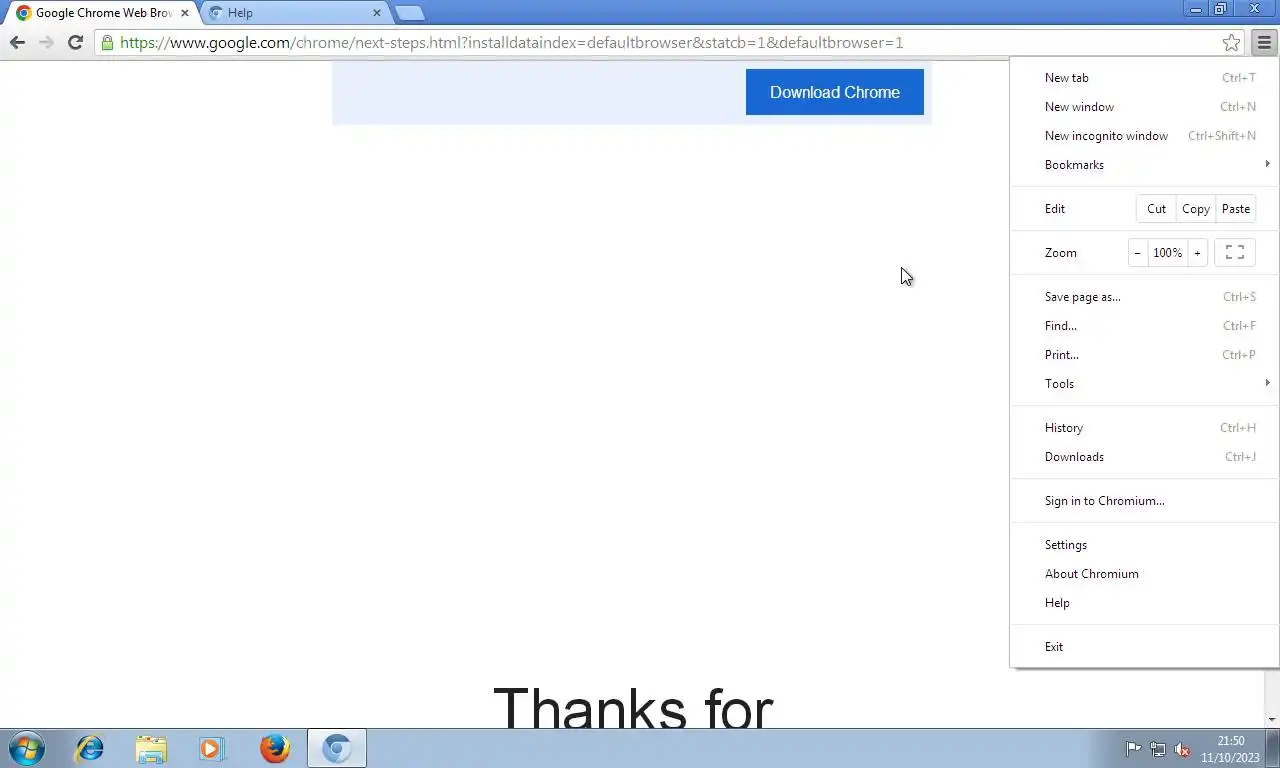
Task: Open Windows Media Player from the taskbar
Action: [212, 748]
